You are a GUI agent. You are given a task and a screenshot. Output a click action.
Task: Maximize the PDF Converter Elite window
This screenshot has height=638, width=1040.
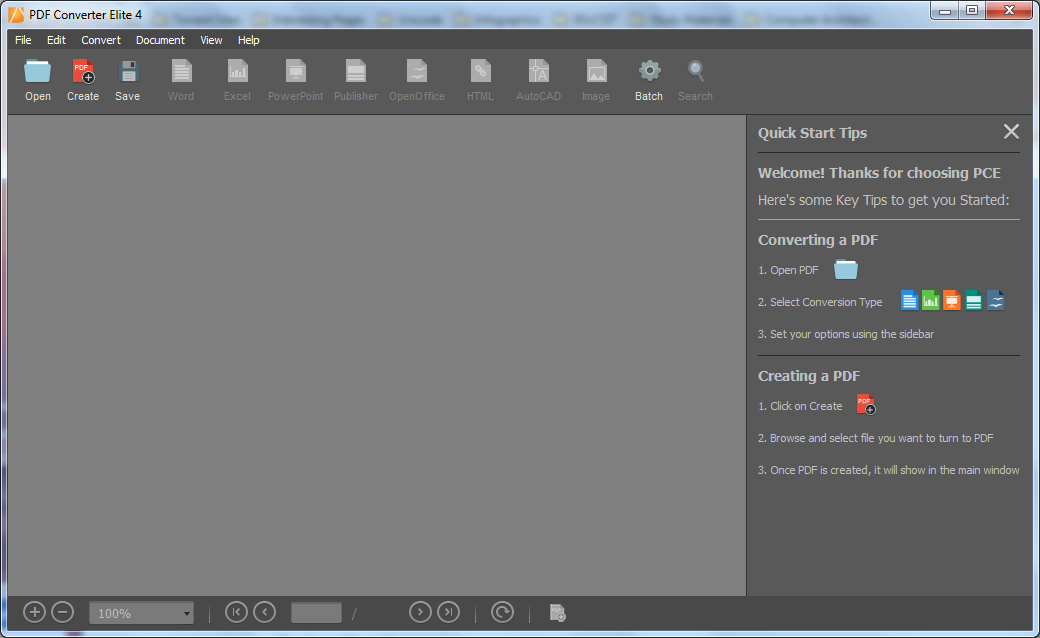click(972, 11)
